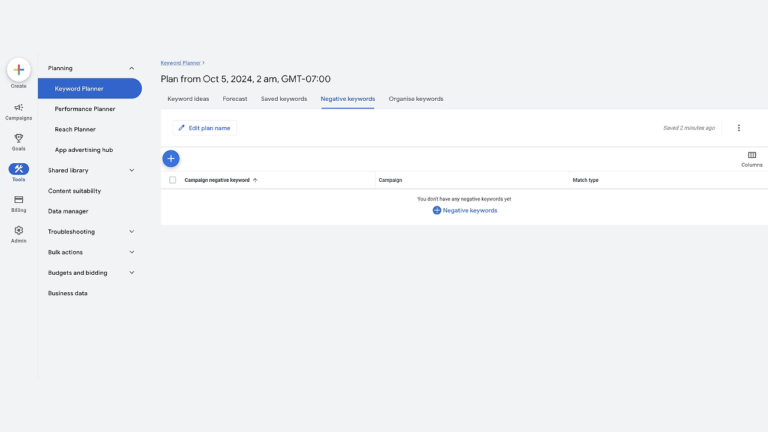Open Content suitability
Screen dimensions: 768x432
(x=74, y=191)
